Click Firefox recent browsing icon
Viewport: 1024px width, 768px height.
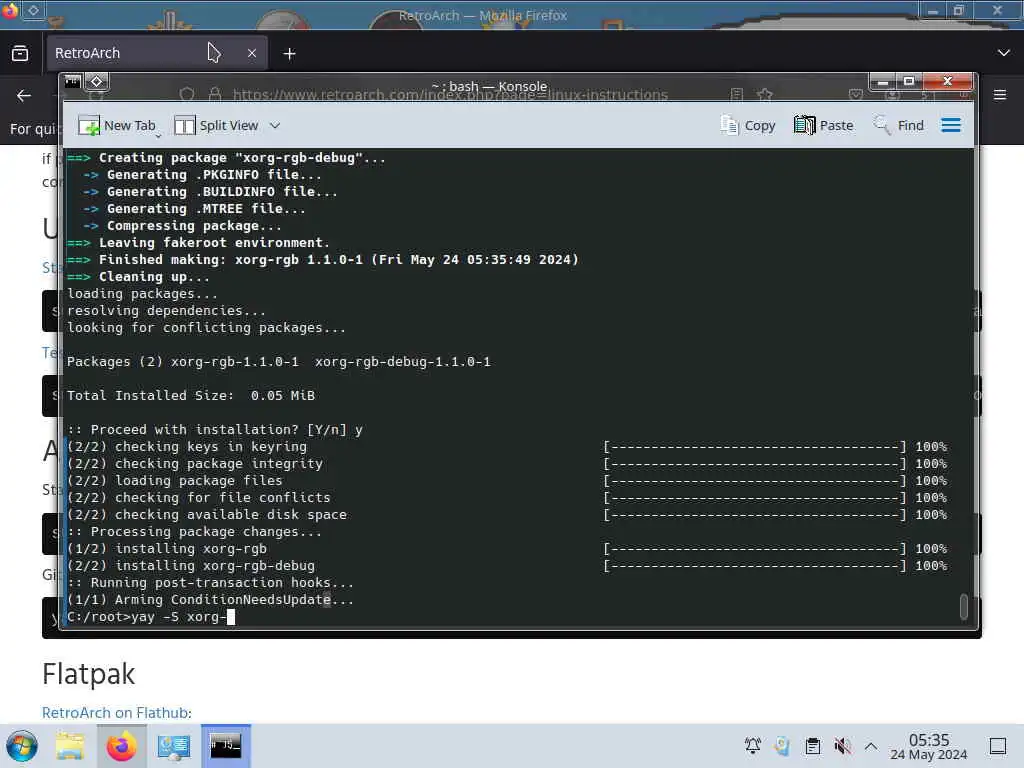click(x=20, y=53)
